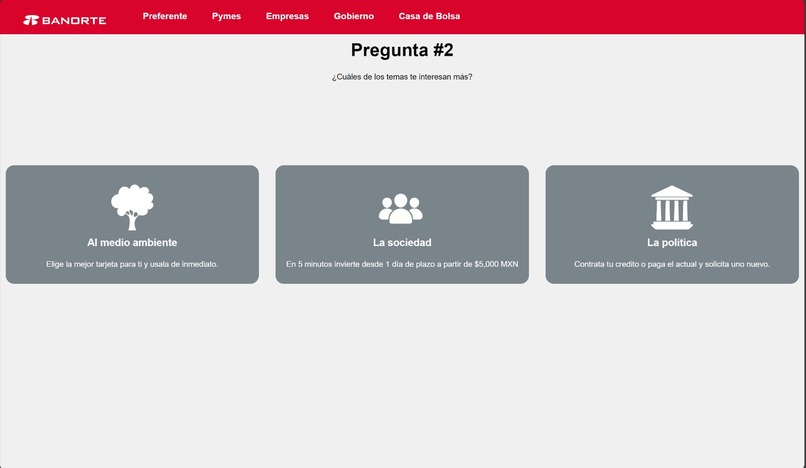Choose the 'La sociedad' card title
806x468 pixels.
click(x=402, y=242)
